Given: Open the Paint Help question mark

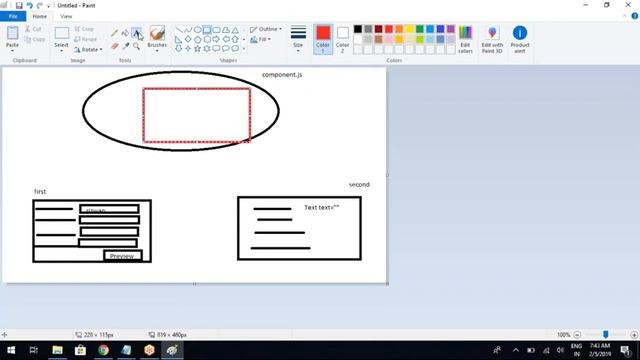Looking at the screenshot, I should pos(635,16).
